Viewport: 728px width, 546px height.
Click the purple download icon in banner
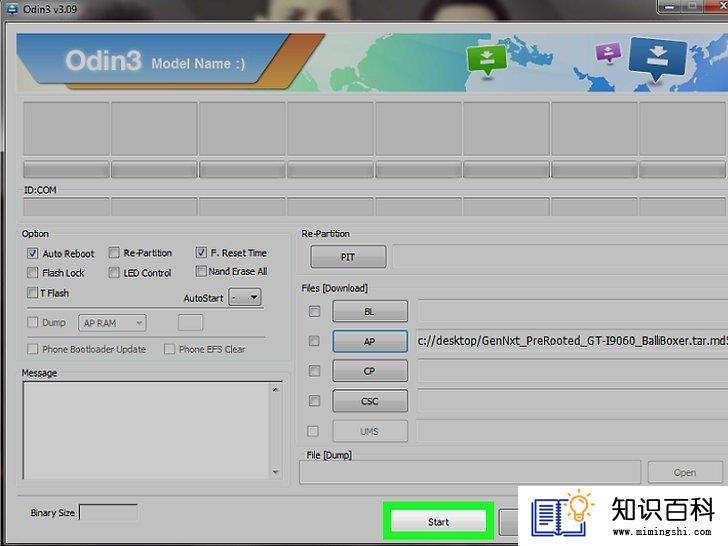(608, 53)
